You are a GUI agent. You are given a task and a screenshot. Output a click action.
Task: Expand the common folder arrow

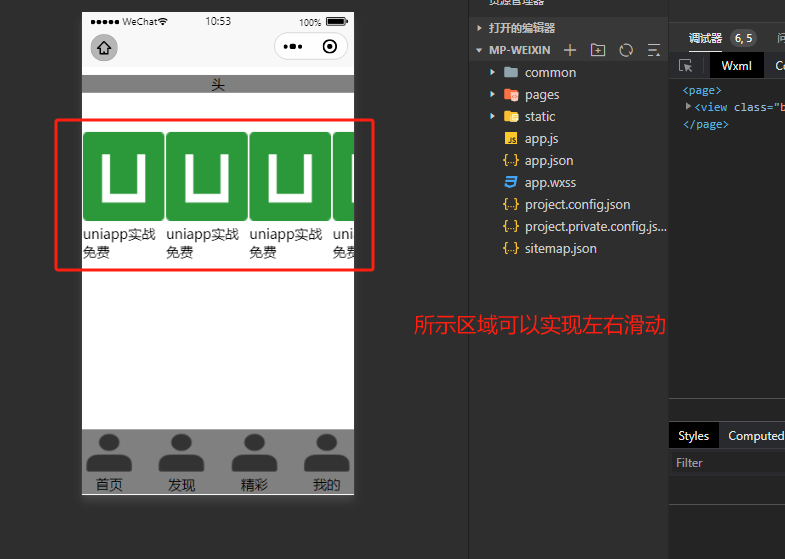492,73
